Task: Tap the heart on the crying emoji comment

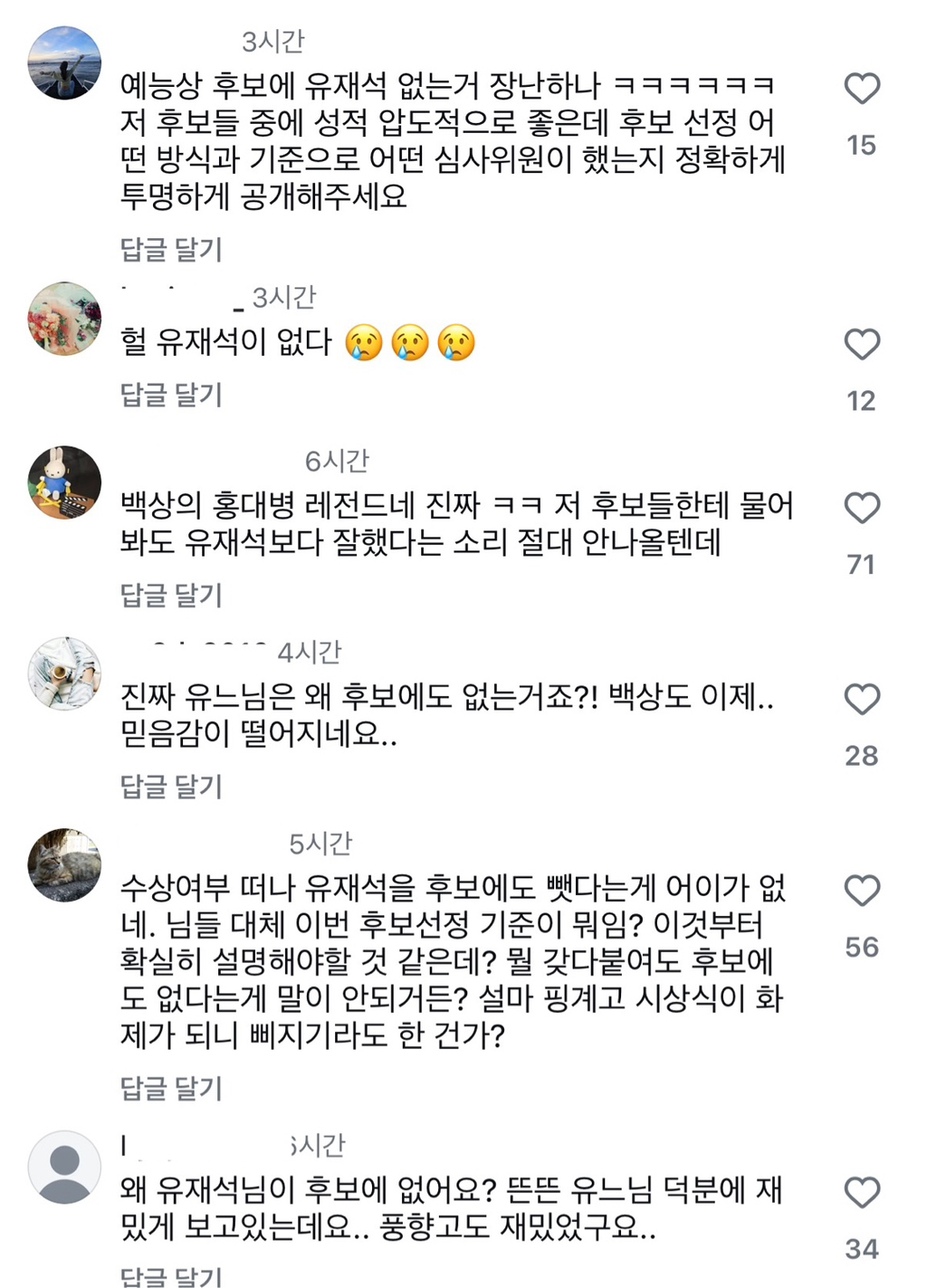Action: 862,344
